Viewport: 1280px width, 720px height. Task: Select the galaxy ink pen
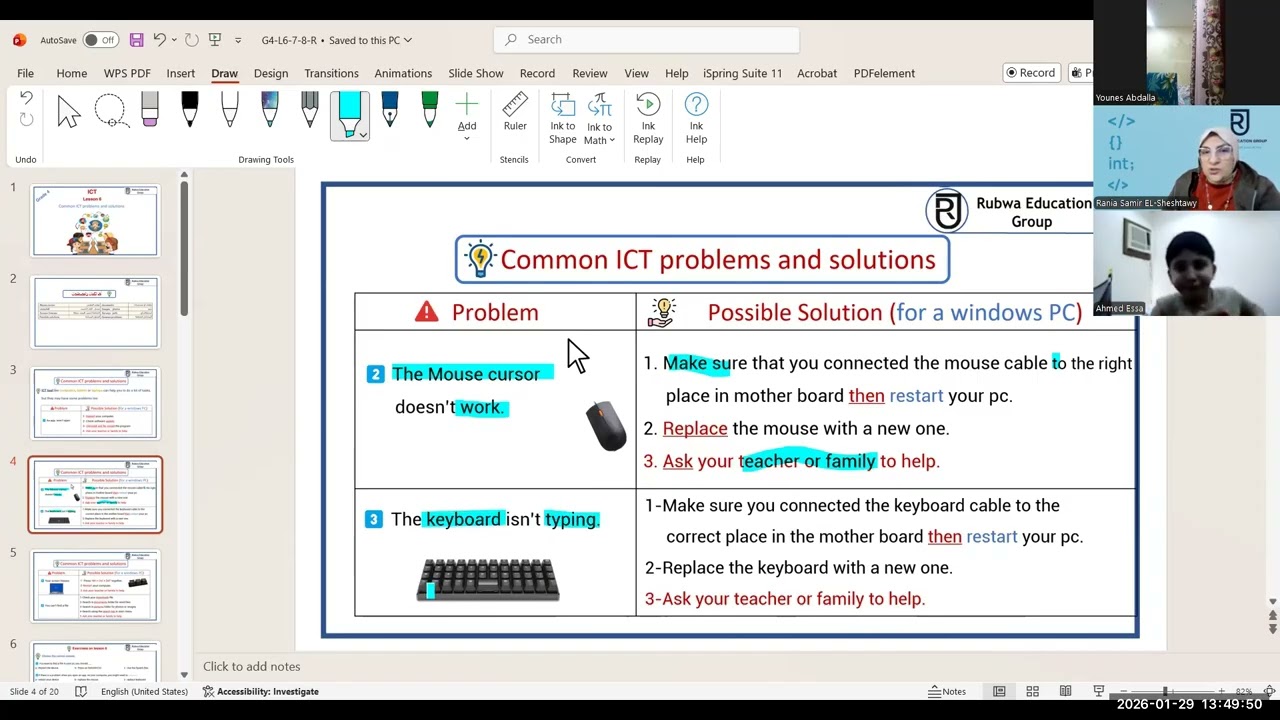(270, 110)
